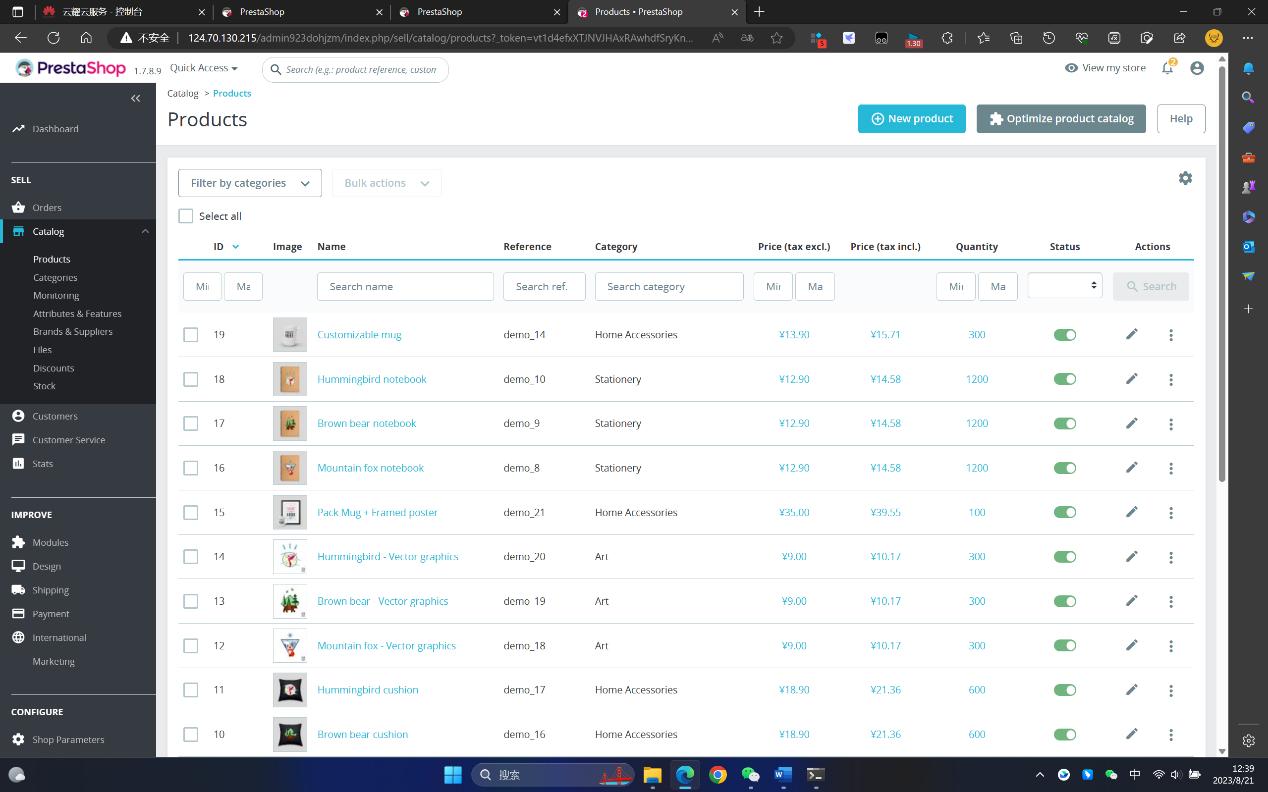This screenshot has height=792, width=1268.
Task: Click the pencil edit icon for Brown bear cushion
Action: (x=1131, y=734)
